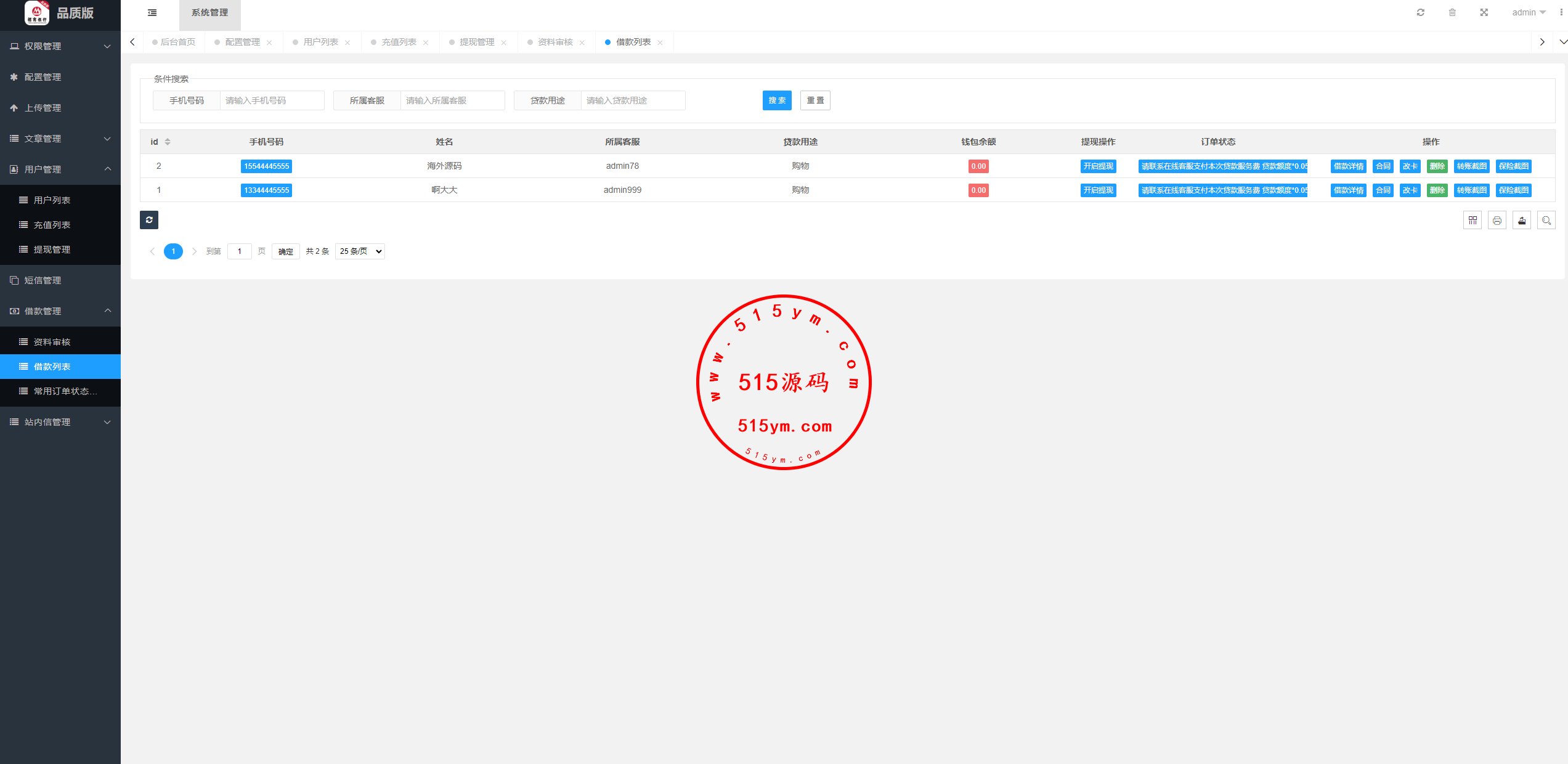
Task: Click the export table icon
Action: (1522, 221)
